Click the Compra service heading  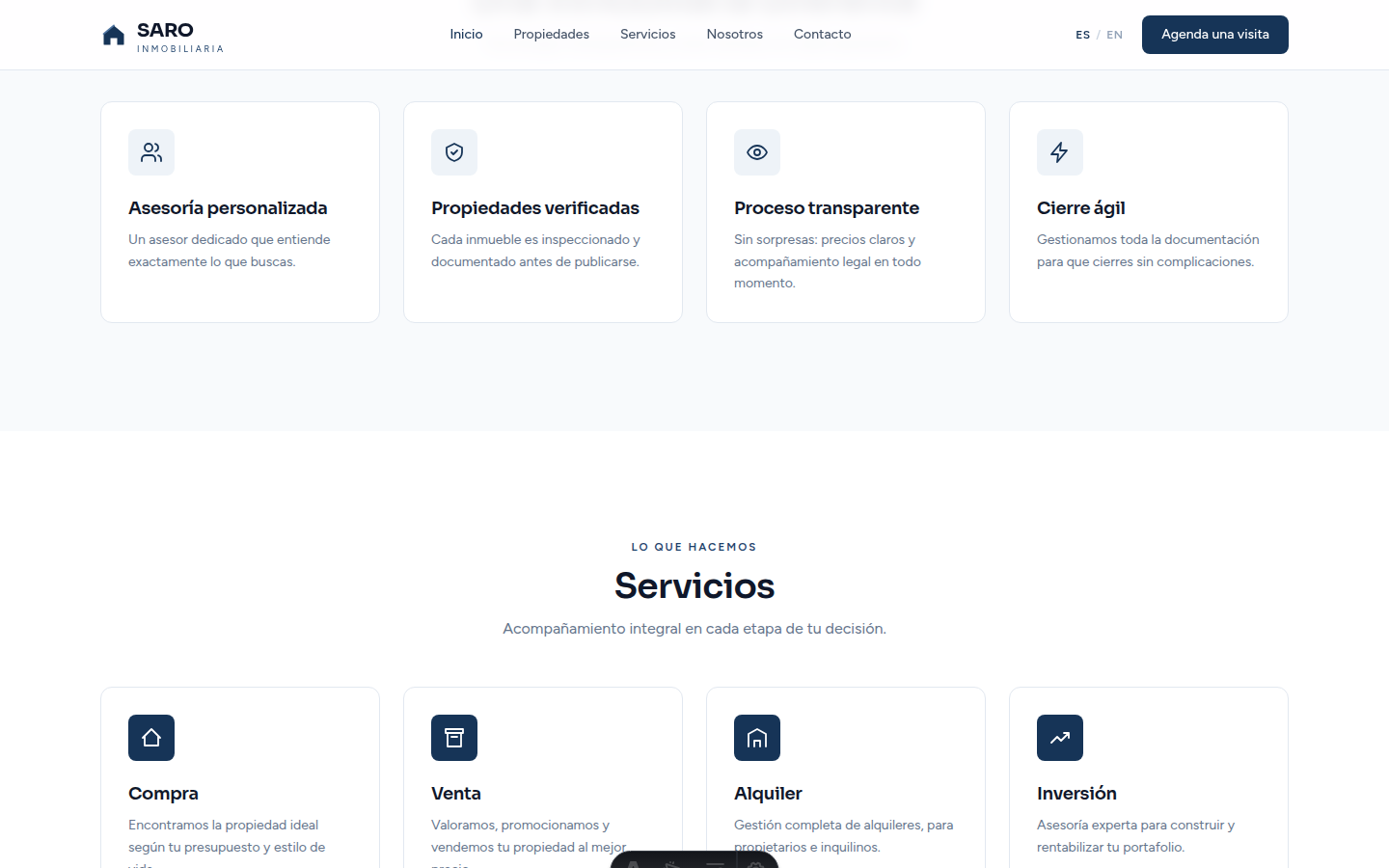tap(163, 794)
